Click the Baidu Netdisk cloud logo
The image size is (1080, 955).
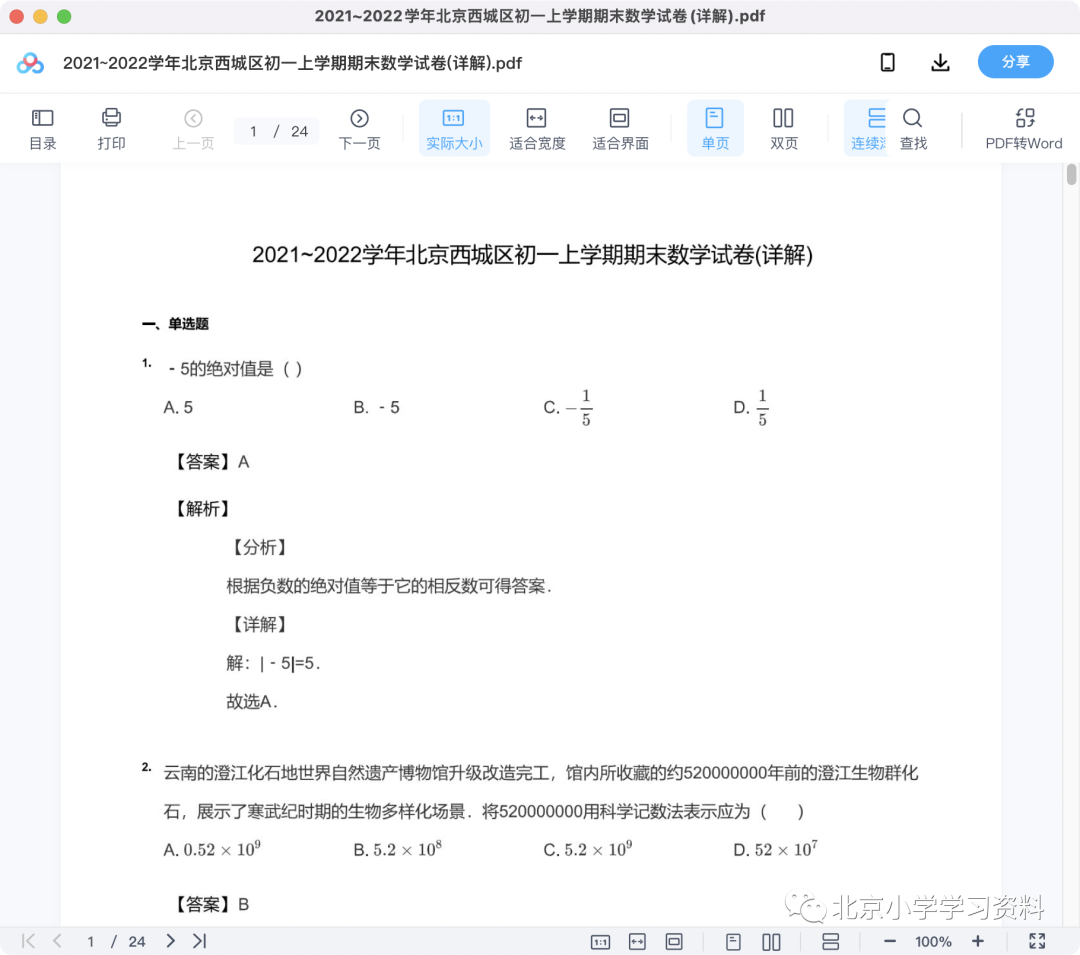[x=30, y=63]
